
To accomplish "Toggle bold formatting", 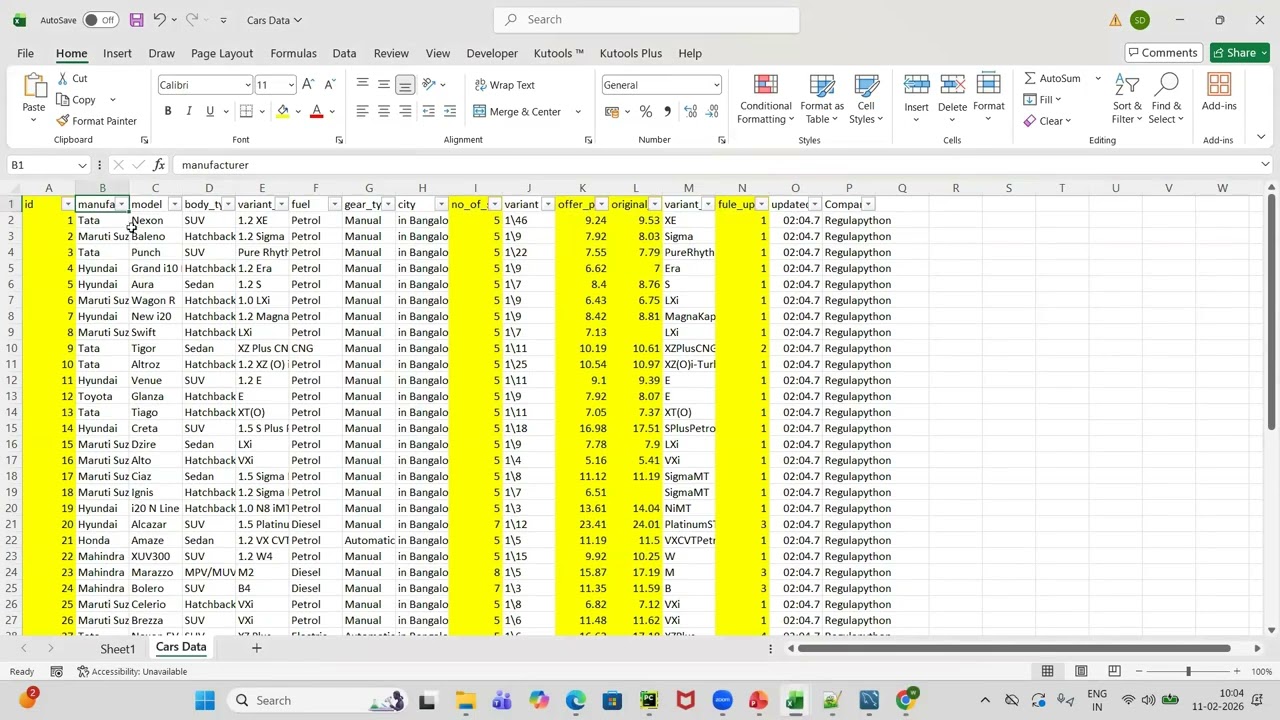I will [168, 111].
